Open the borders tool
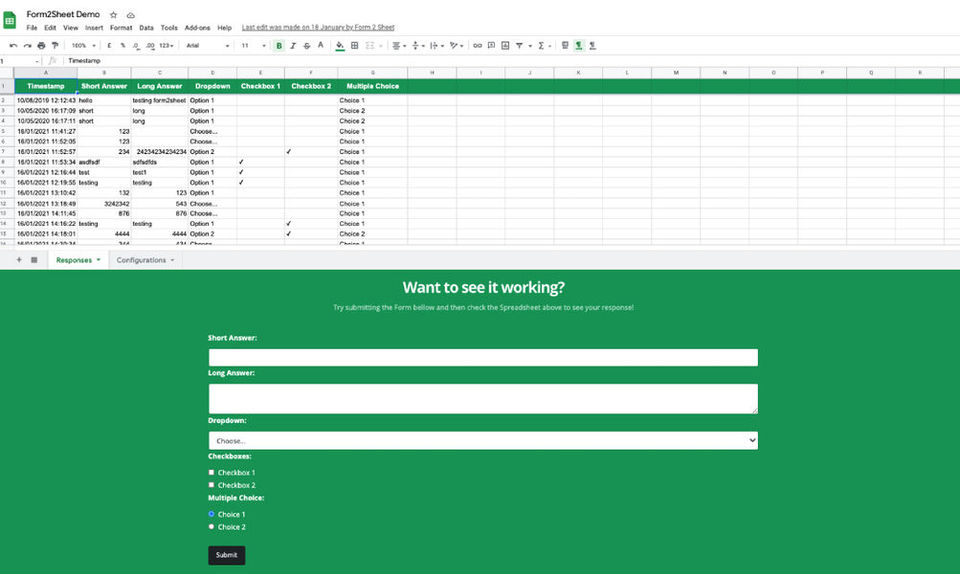 [x=354, y=46]
